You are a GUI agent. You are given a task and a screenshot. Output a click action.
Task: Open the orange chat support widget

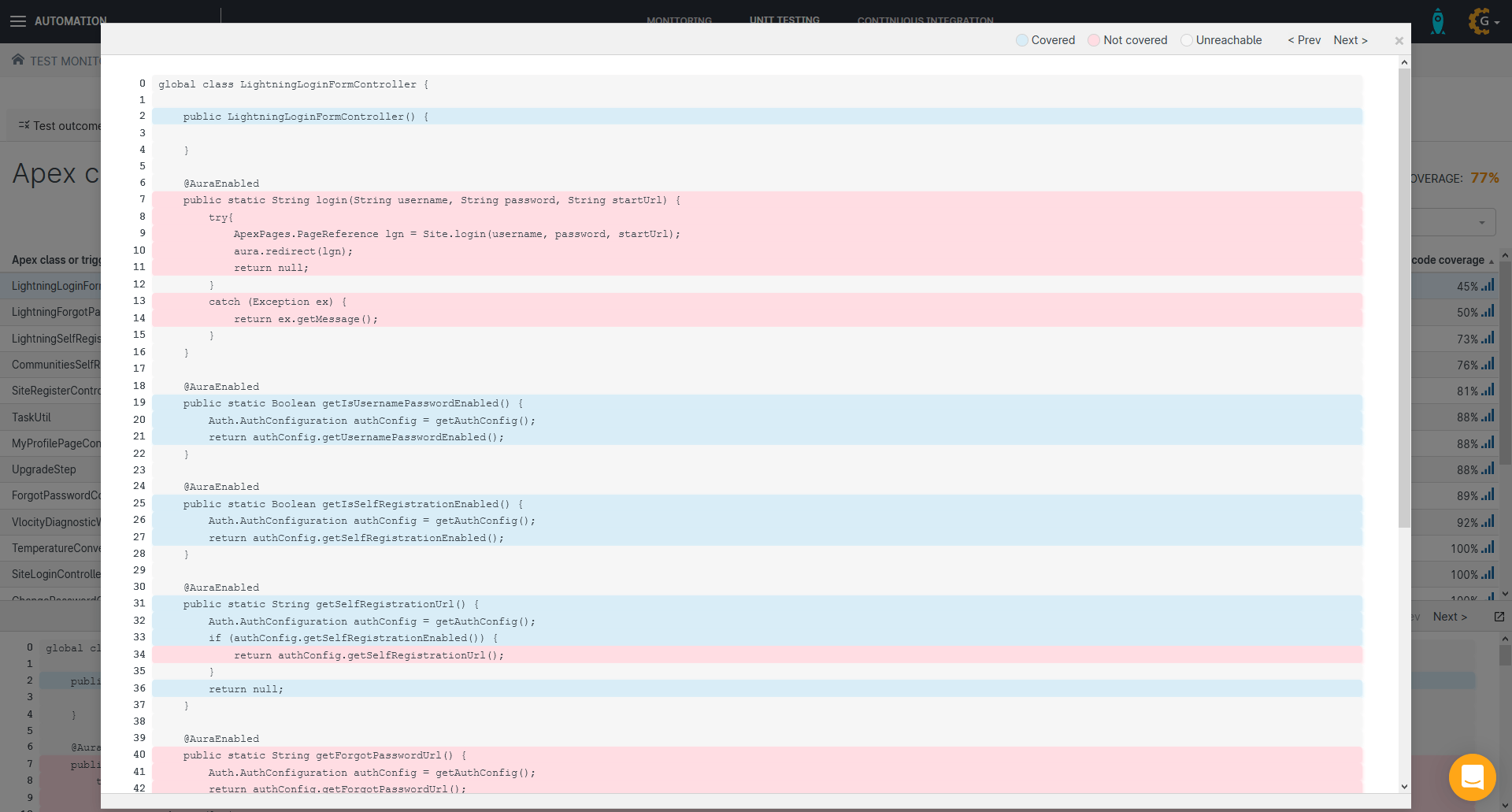tap(1472, 777)
